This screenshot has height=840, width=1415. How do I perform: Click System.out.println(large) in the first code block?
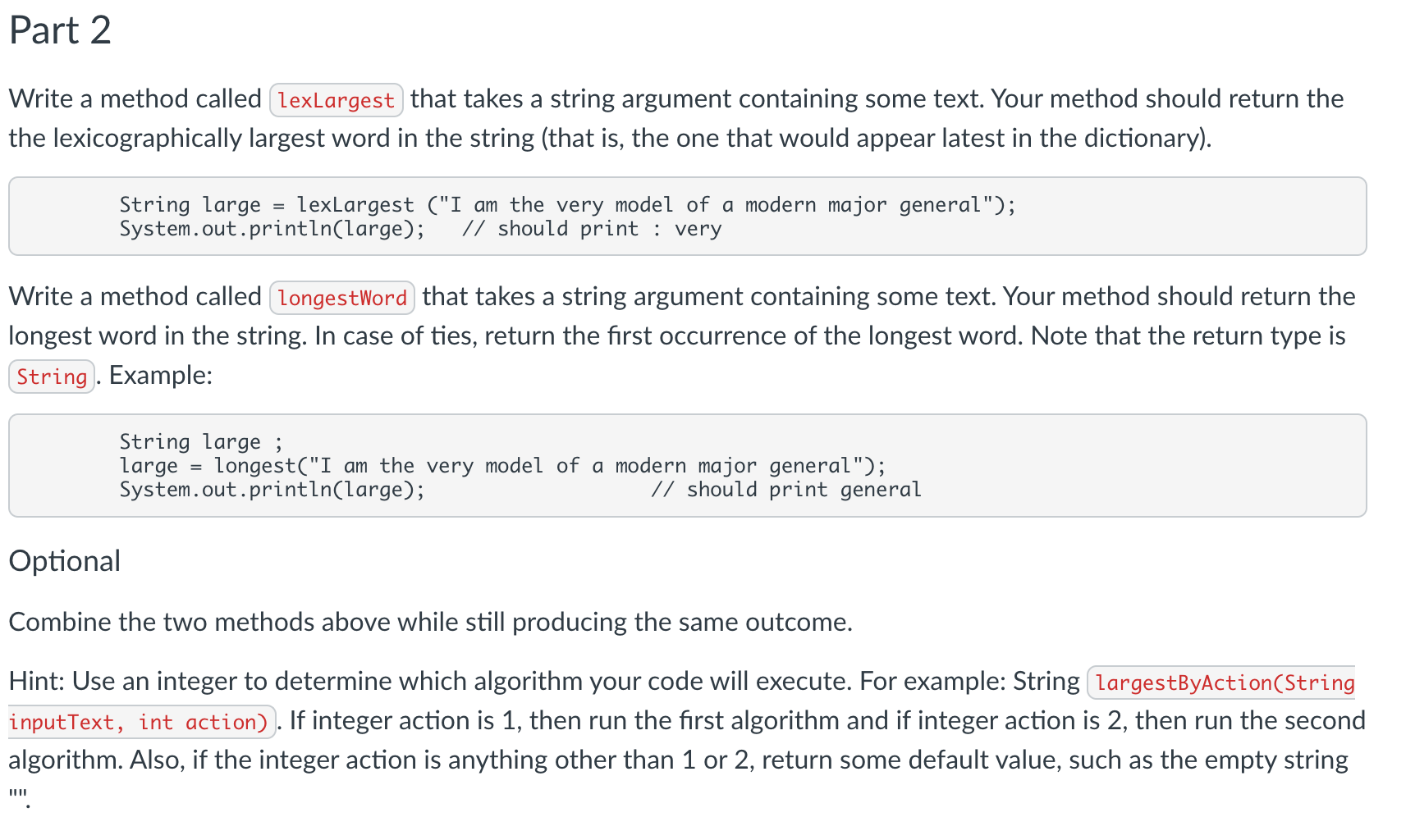pos(272,229)
